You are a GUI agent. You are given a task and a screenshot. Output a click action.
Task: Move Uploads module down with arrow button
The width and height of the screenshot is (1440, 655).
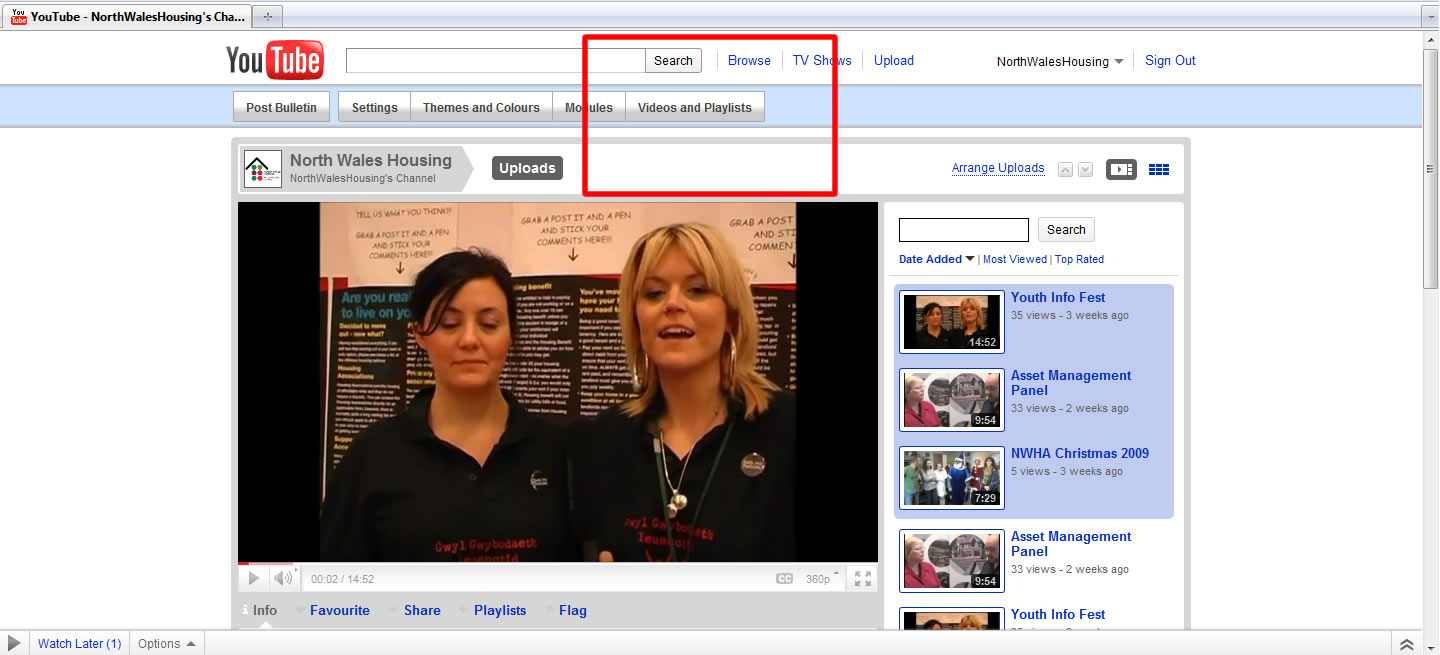point(1085,170)
